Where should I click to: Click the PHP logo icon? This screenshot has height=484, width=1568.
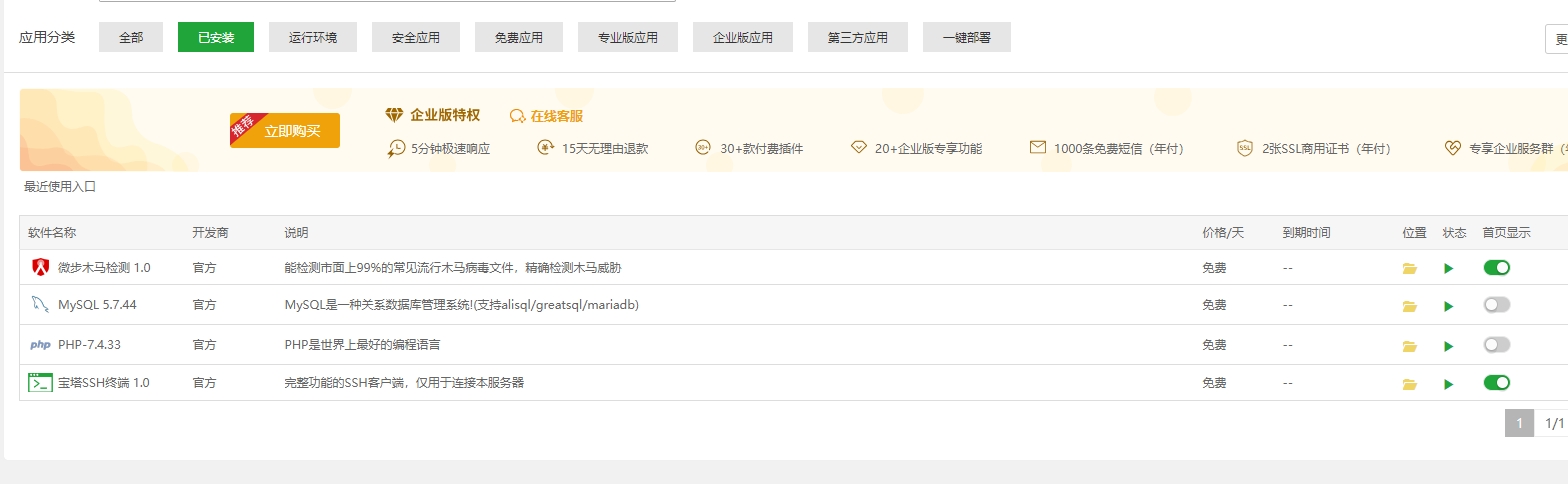coord(40,344)
